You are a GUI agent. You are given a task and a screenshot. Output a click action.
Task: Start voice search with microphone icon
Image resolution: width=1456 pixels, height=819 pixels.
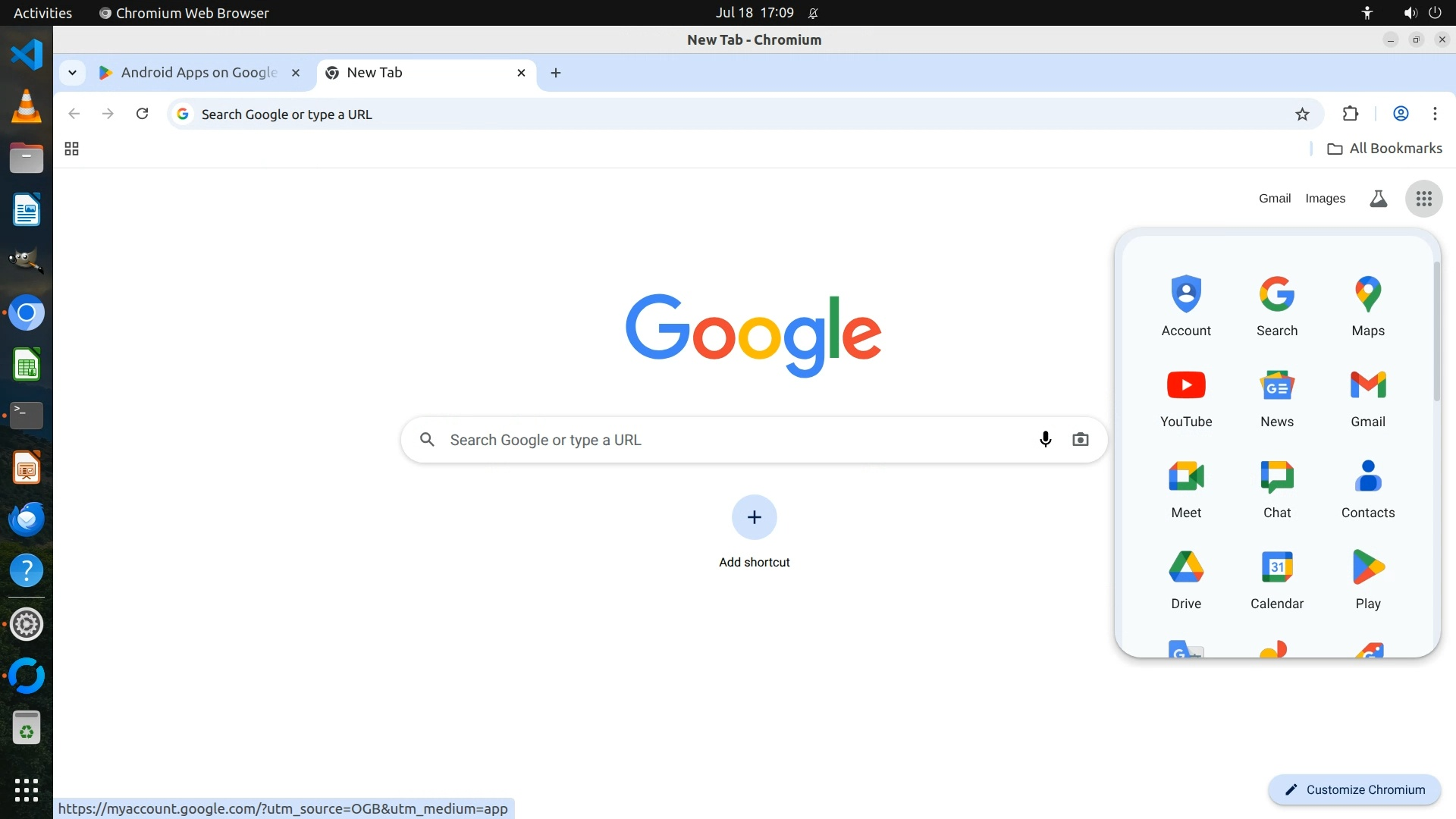coord(1045,439)
